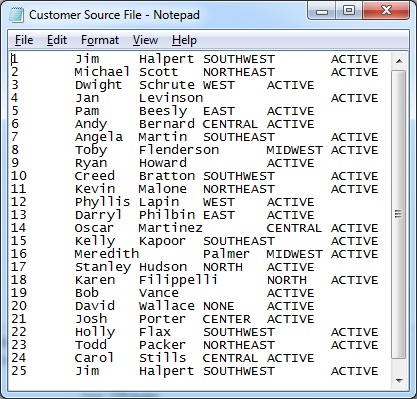This screenshot has height=399, width=417.
Task: Click CENTRAL in Oscar Martinez's row
Action: point(294,228)
